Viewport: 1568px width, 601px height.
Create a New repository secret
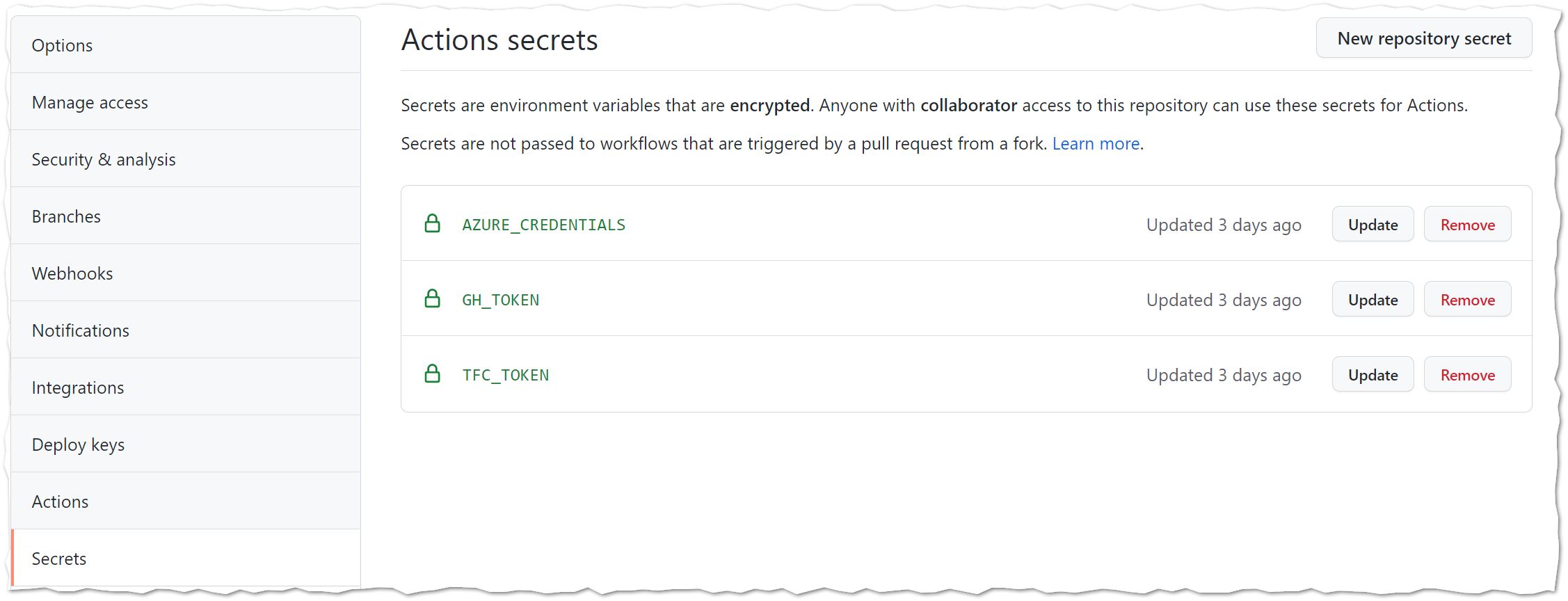1423,38
